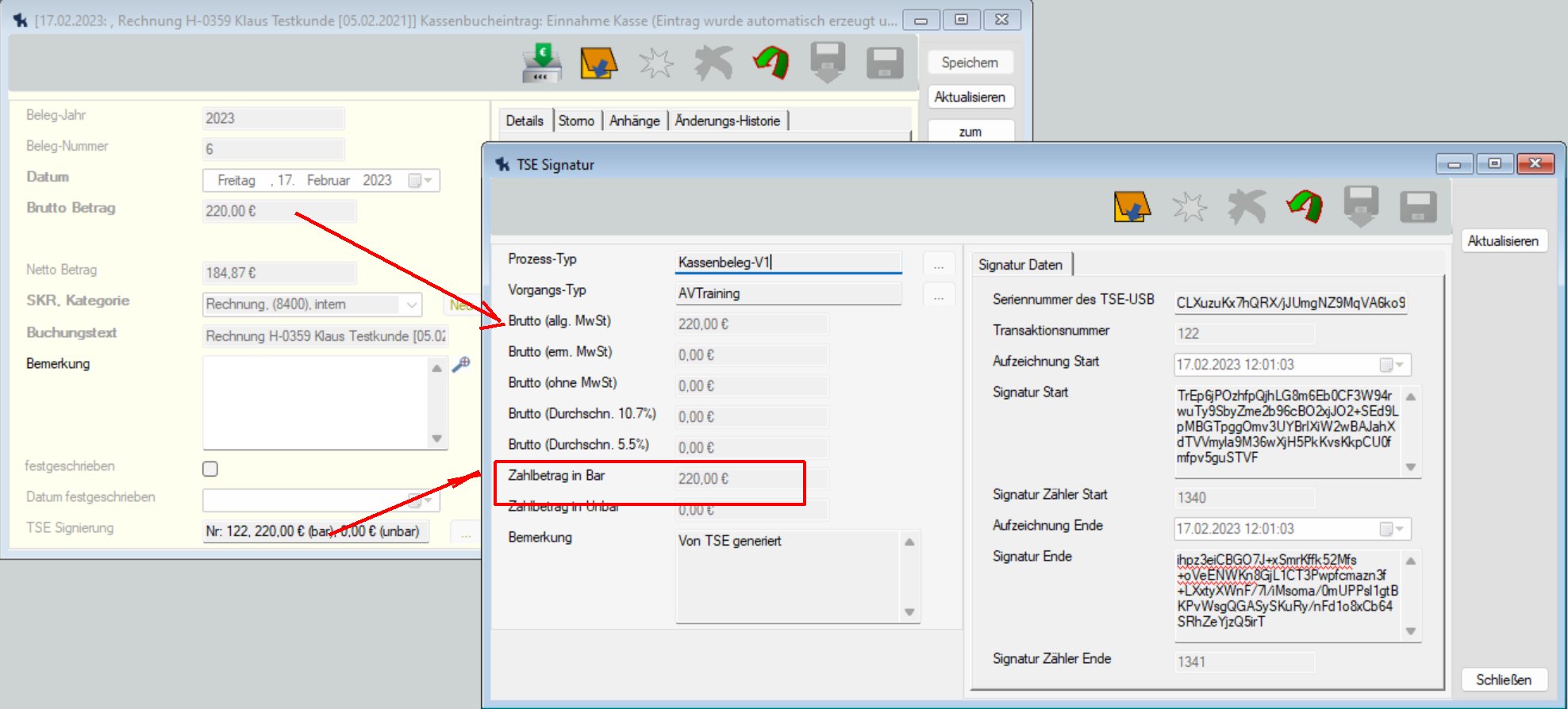Image resolution: width=1568 pixels, height=709 pixels.
Task: Click Aktualisieren in the TSE Signatur window
Action: [x=1503, y=241]
